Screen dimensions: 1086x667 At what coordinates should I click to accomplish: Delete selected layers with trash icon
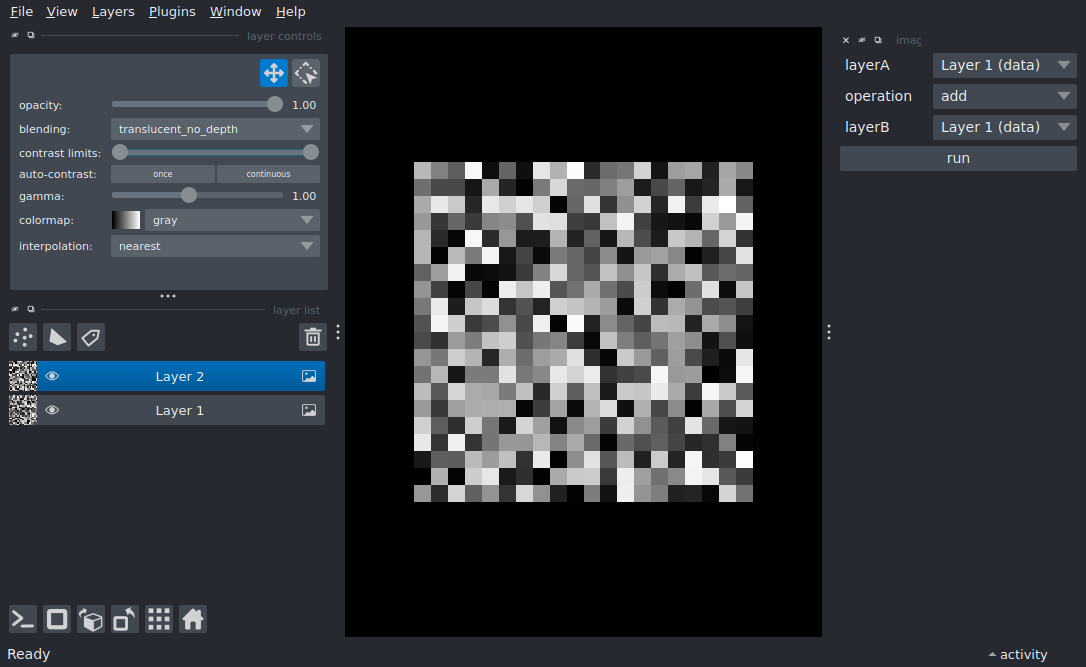coord(312,337)
